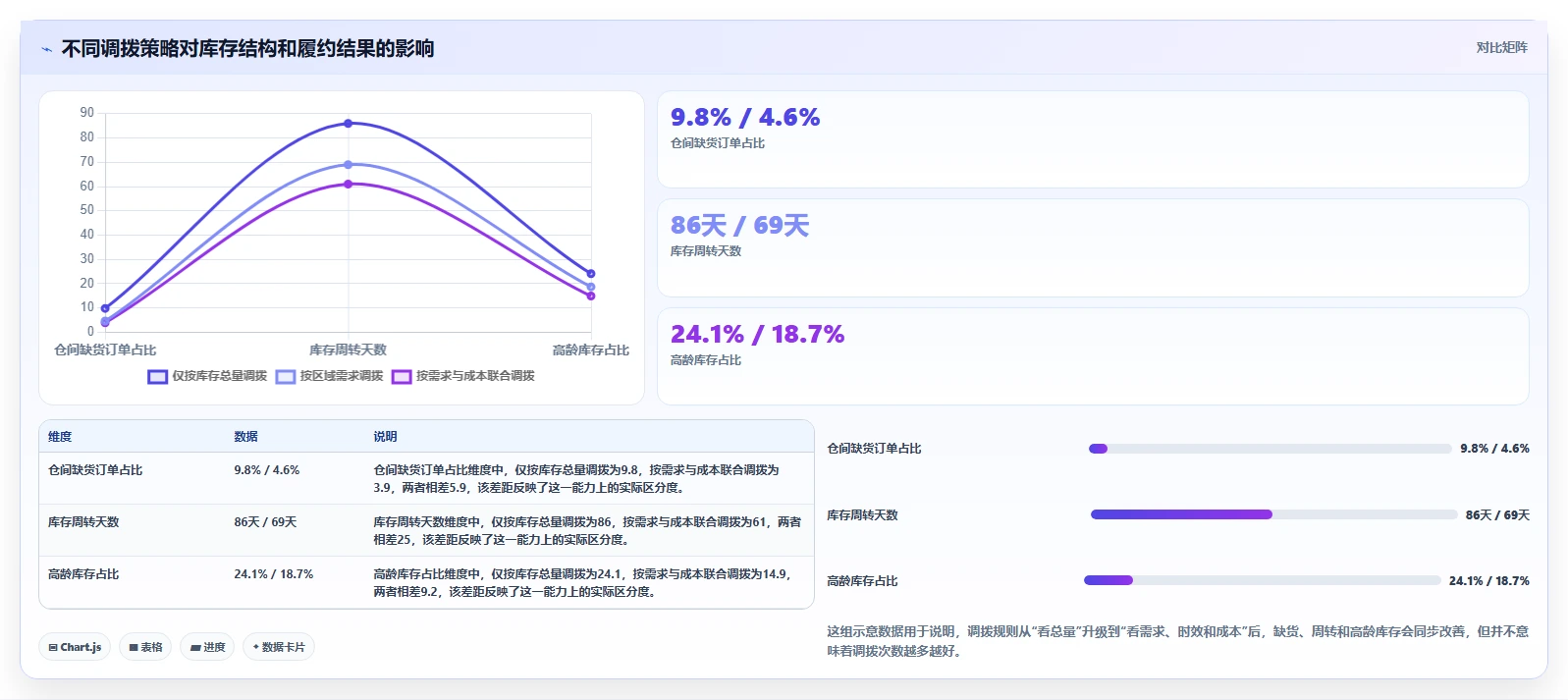Click the highest chart point at 高龄库存占比
The image size is (1568, 700).
(591, 274)
